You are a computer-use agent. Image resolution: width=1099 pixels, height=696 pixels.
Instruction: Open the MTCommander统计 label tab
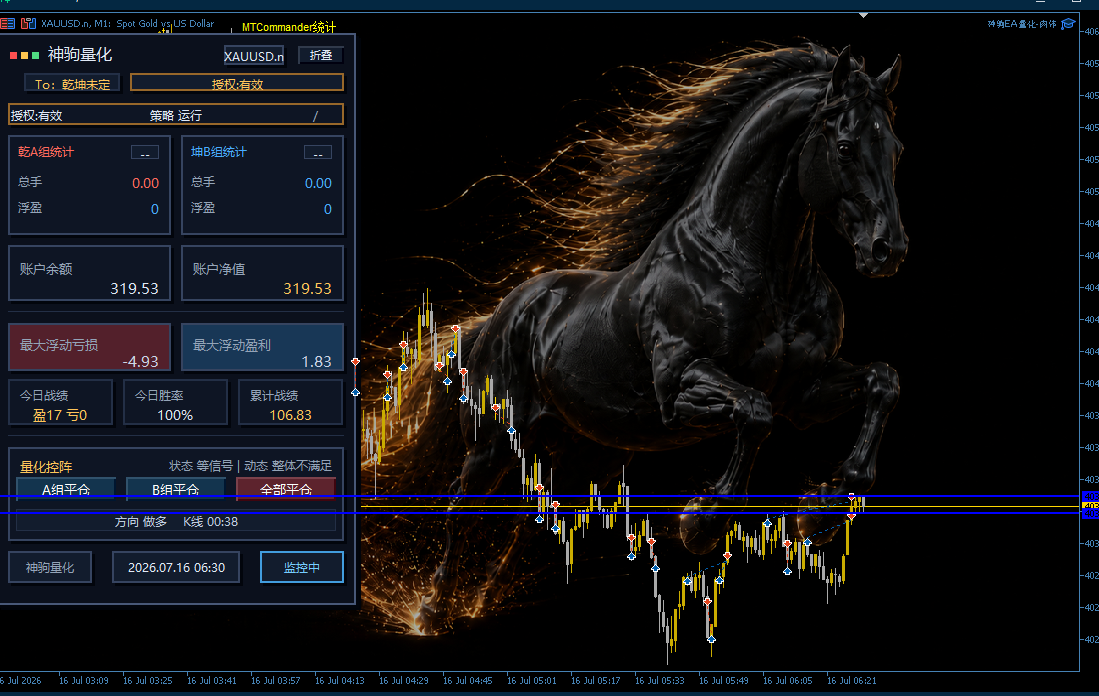click(289, 27)
